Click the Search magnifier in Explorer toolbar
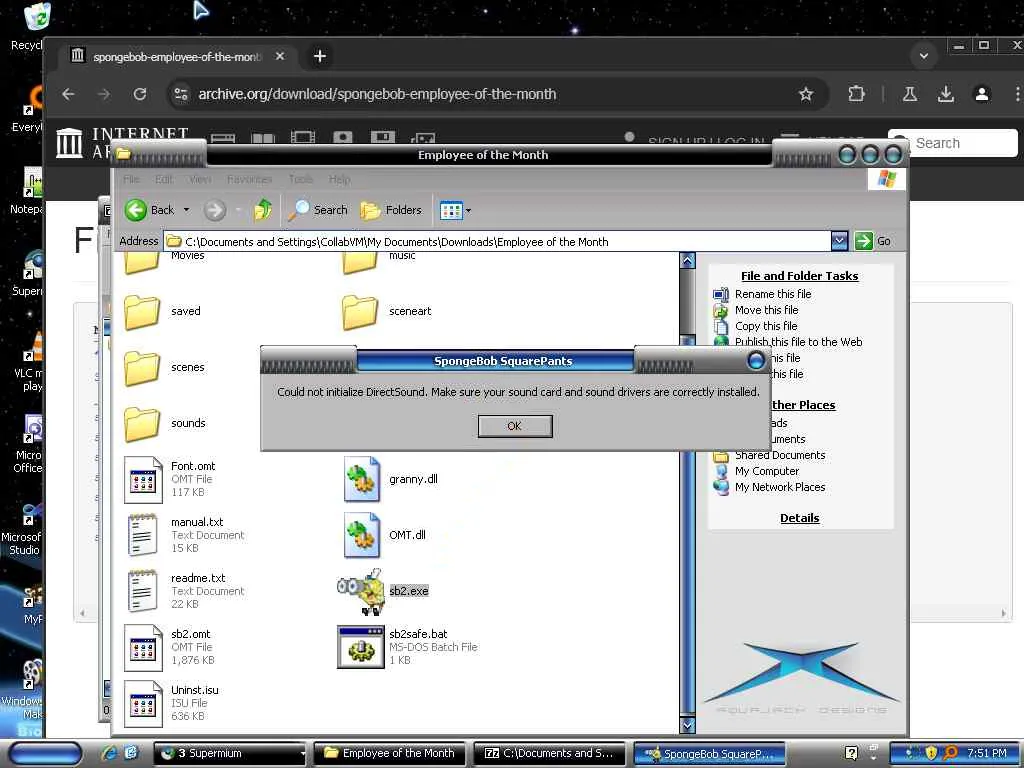Viewport: 1024px width, 768px height. [318, 210]
